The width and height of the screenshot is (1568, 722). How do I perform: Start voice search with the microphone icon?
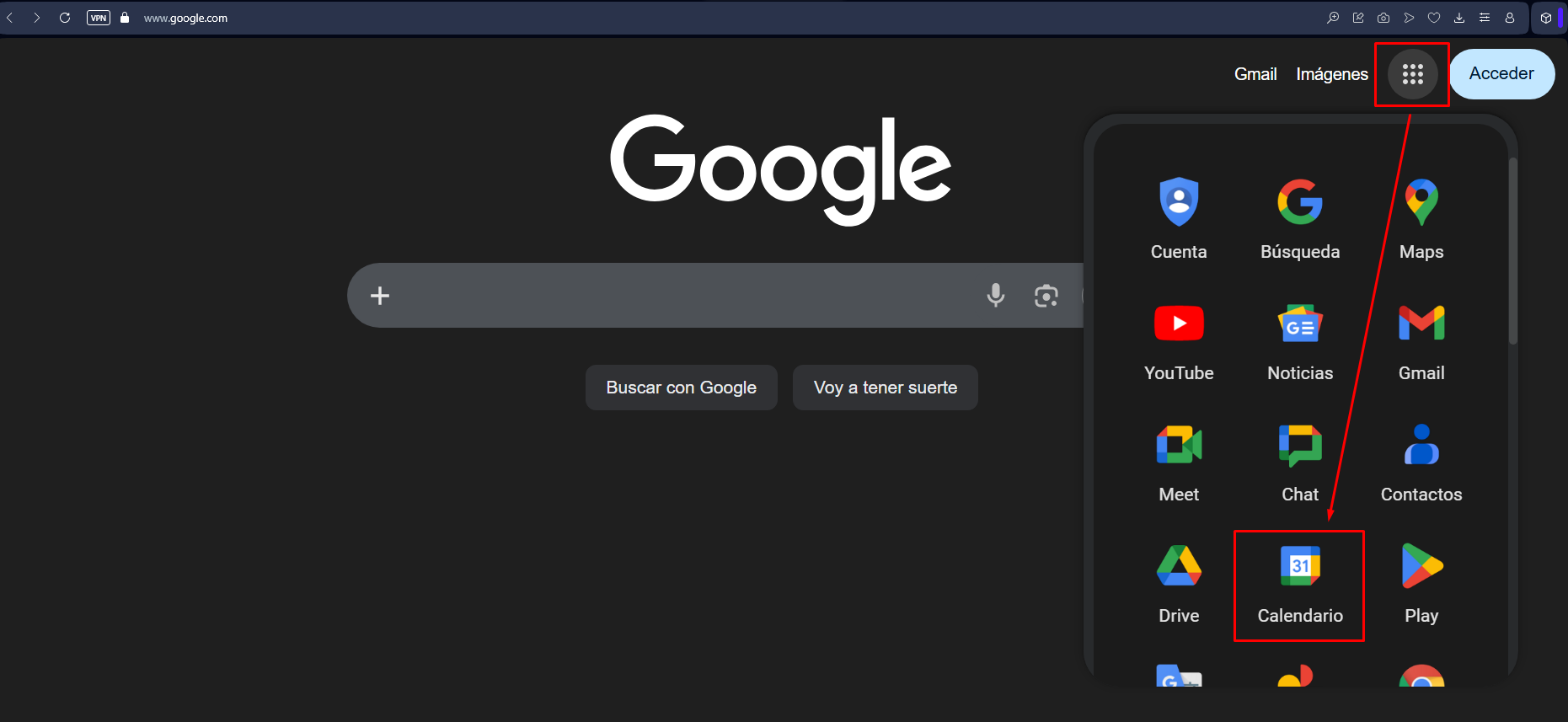(995, 296)
